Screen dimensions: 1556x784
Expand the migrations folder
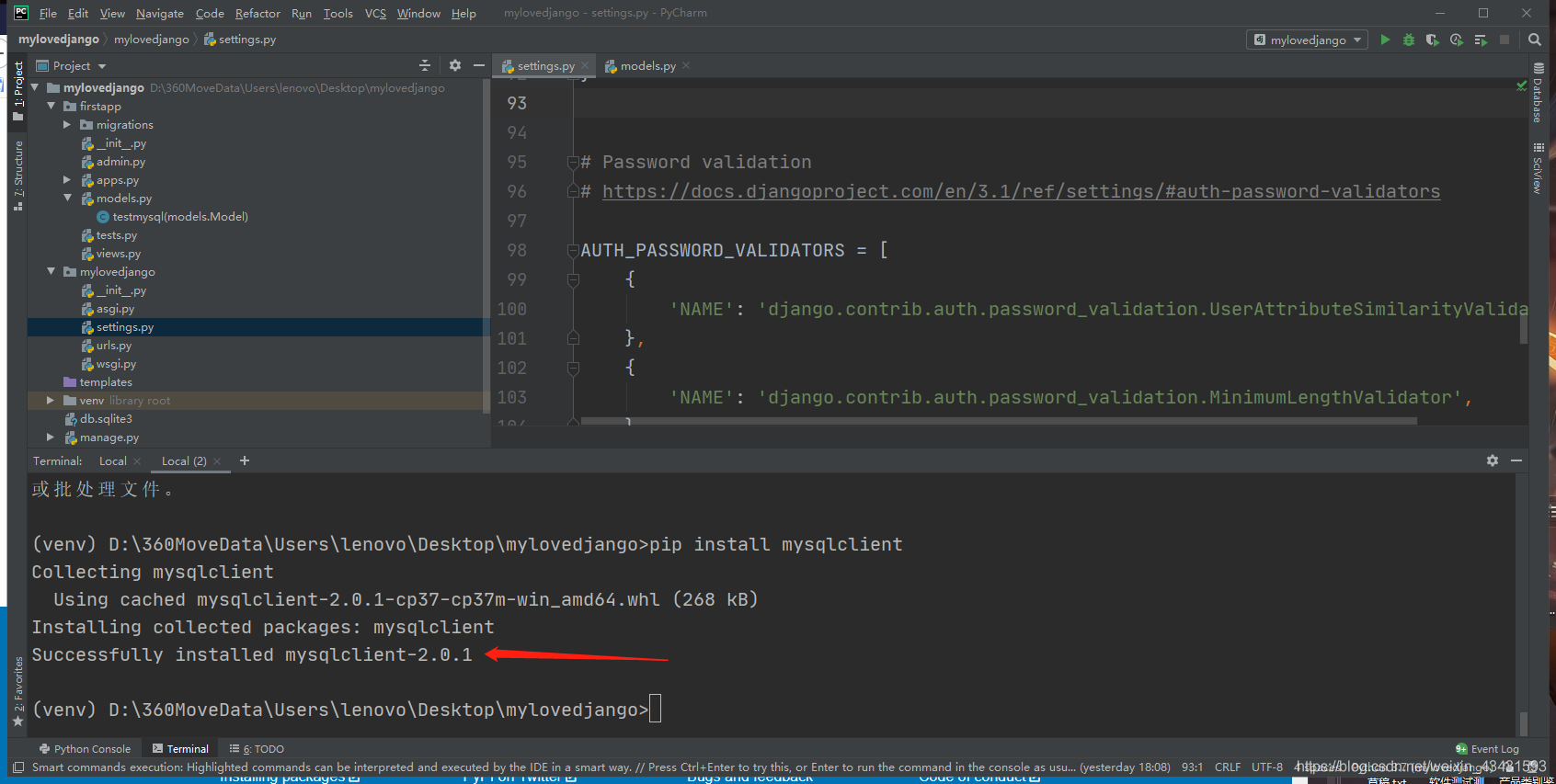pyautogui.click(x=67, y=124)
